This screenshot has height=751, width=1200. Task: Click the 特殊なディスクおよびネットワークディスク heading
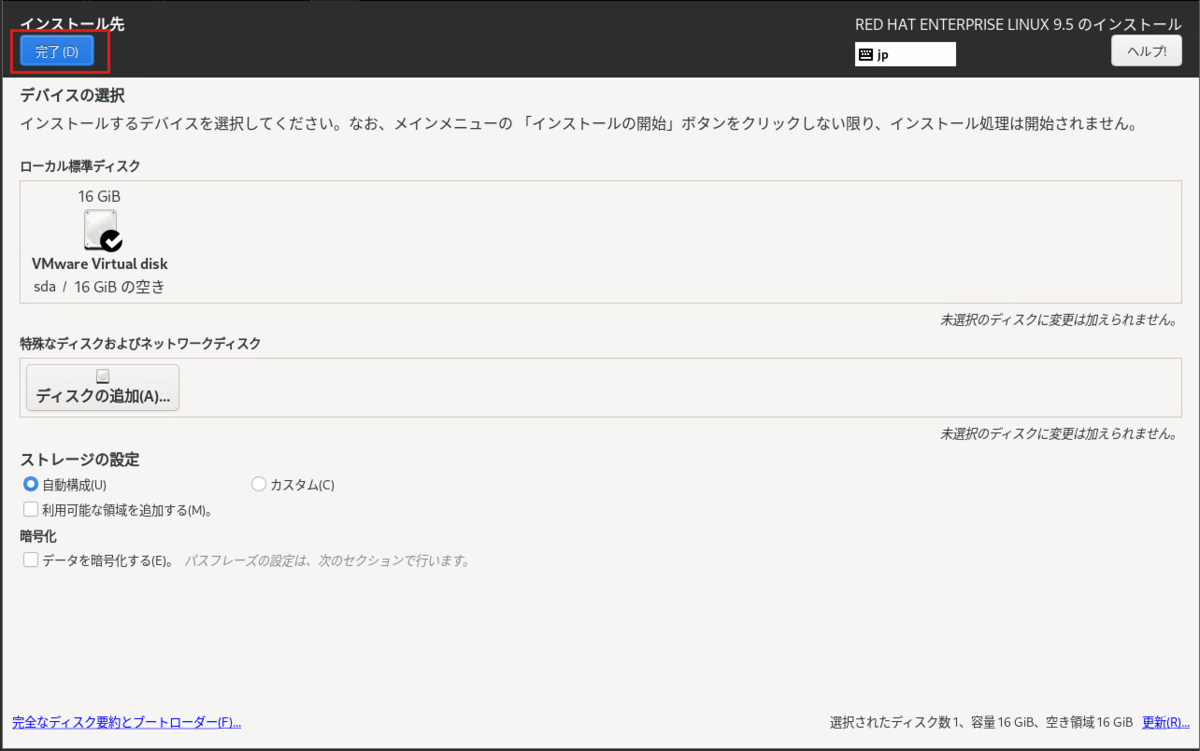click(x=141, y=343)
